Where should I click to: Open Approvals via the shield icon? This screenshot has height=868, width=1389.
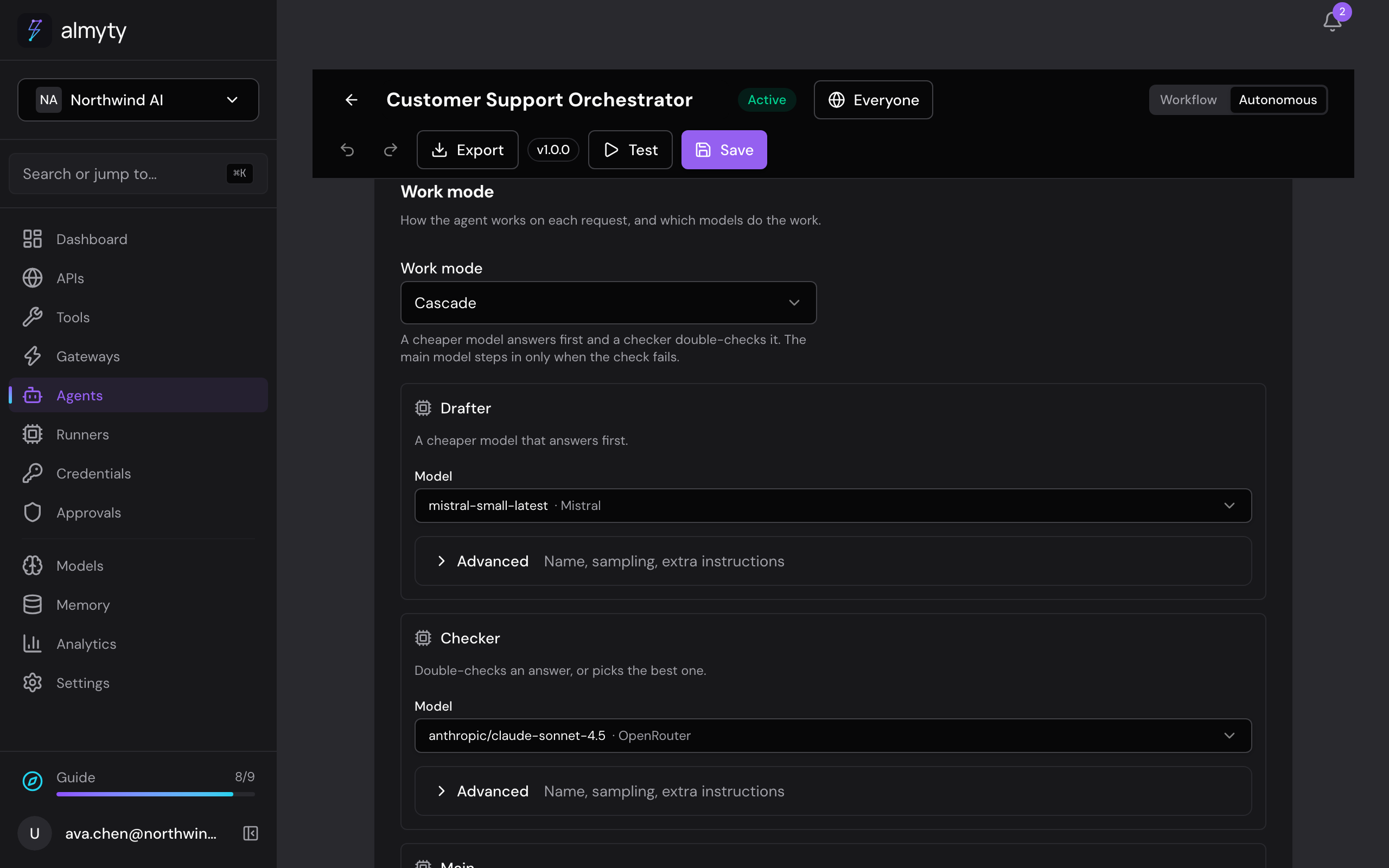(33, 512)
